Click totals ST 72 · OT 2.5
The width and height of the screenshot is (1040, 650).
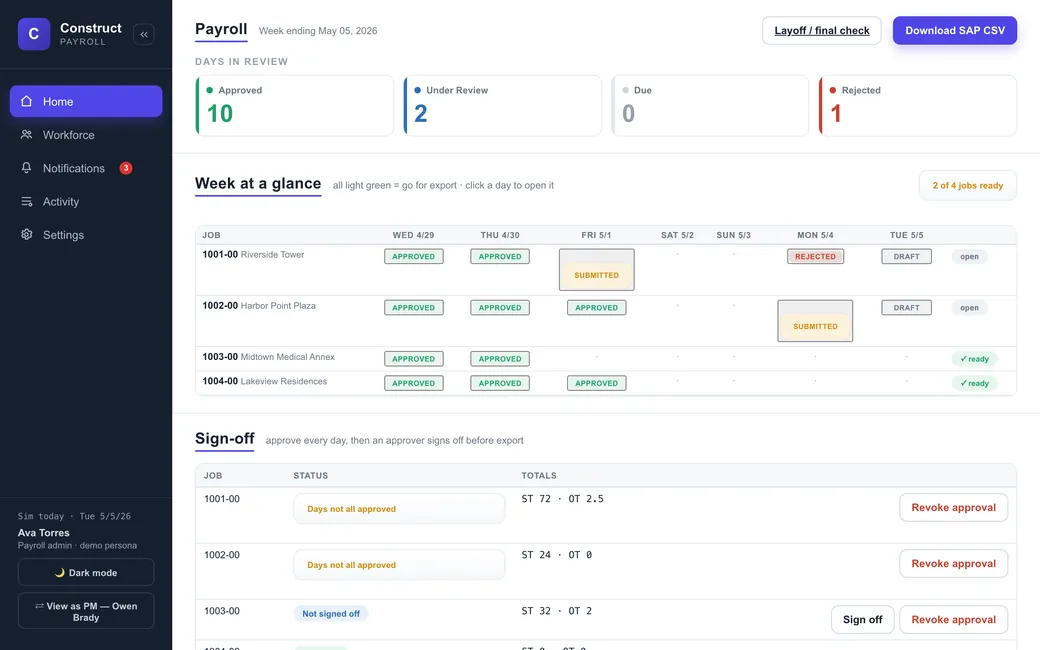562,499
